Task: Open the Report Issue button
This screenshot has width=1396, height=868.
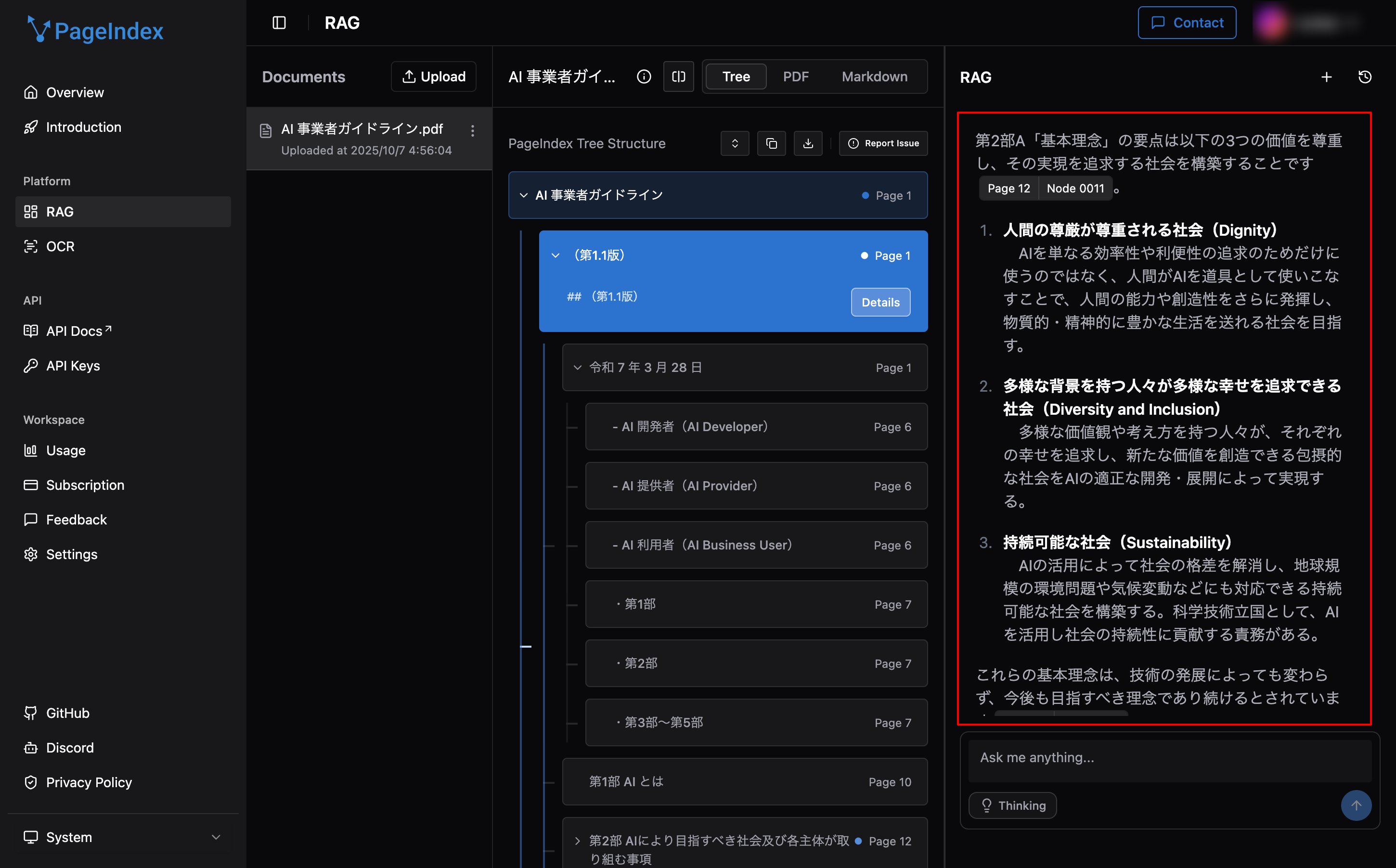Action: 883,143
